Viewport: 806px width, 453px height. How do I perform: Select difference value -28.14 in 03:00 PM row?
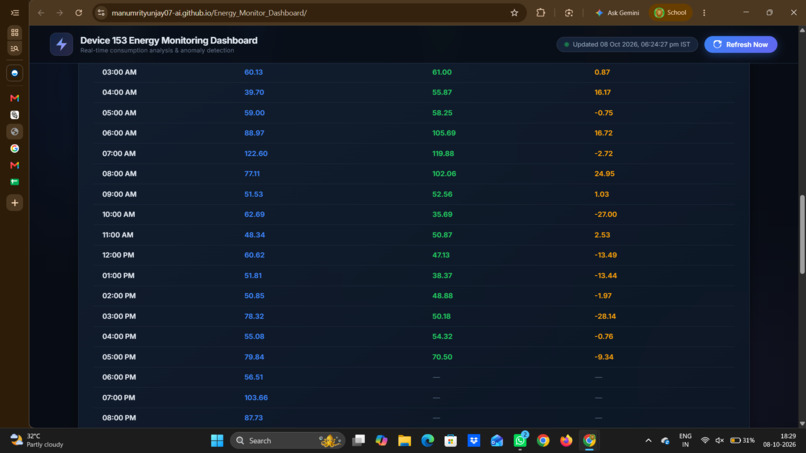tap(605, 316)
